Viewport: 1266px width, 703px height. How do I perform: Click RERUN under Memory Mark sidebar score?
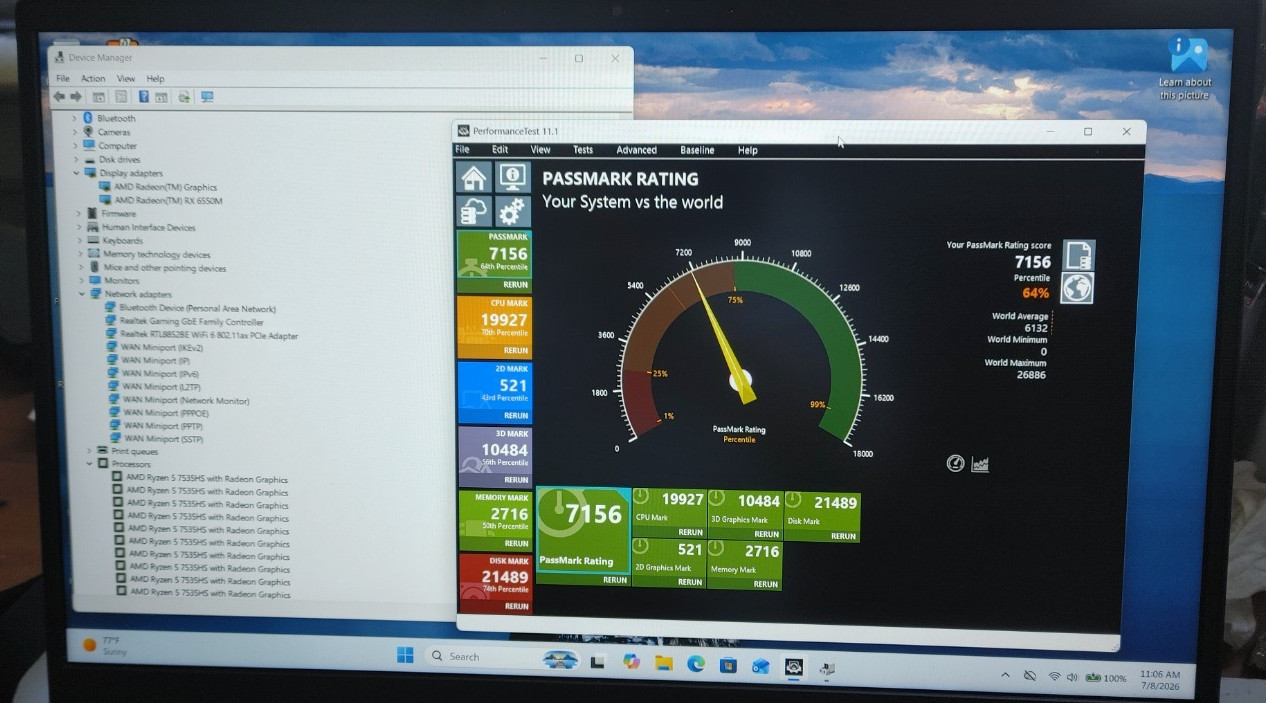(516, 543)
